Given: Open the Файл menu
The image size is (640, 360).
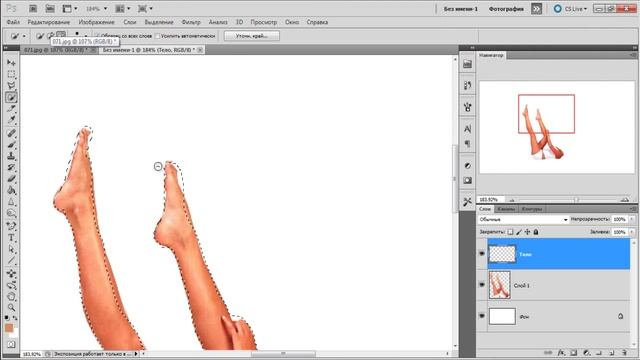Looking at the screenshot, I should pos(13,22).
